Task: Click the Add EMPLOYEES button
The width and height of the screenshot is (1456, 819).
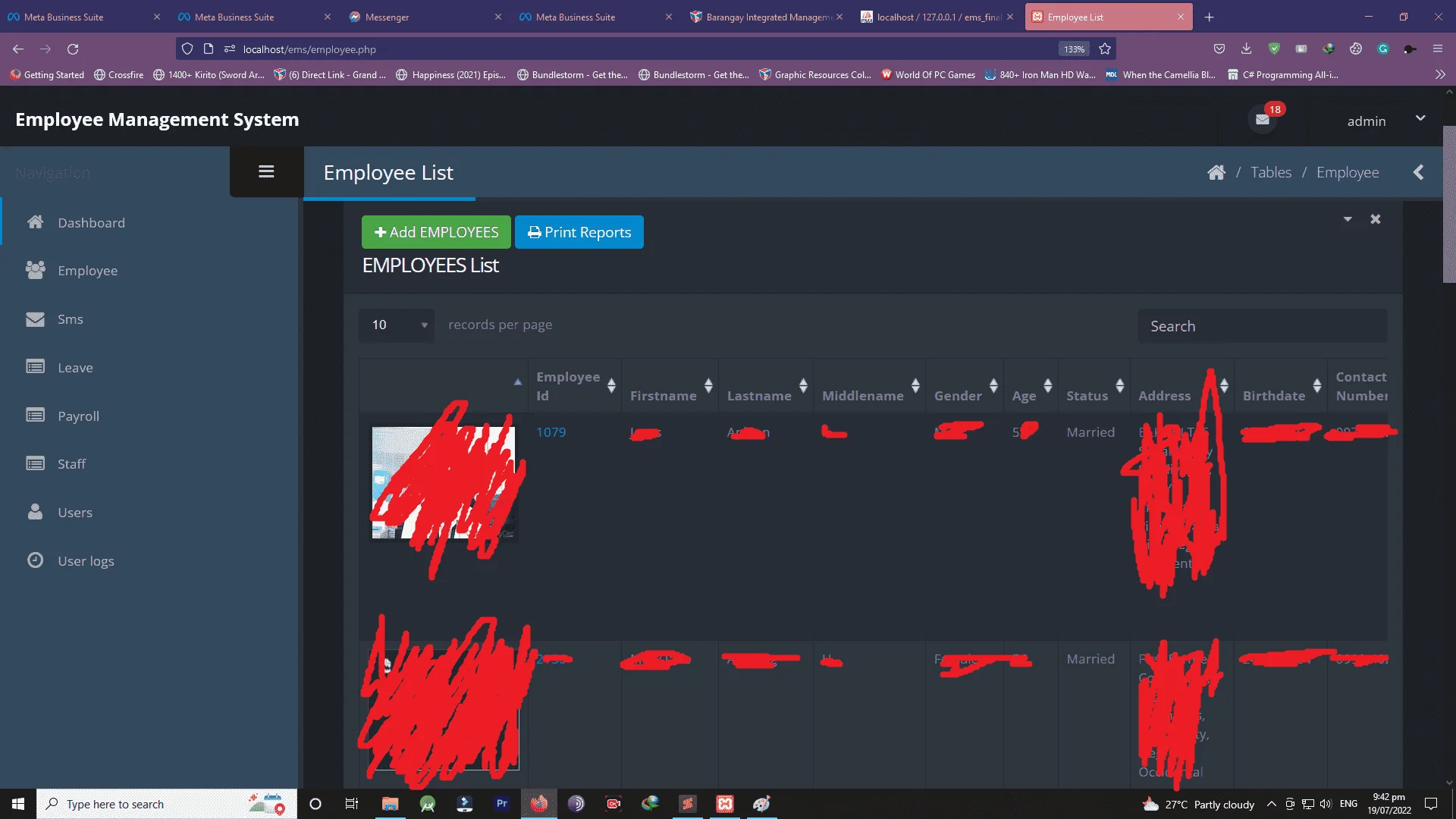Action: click(436, 232)
